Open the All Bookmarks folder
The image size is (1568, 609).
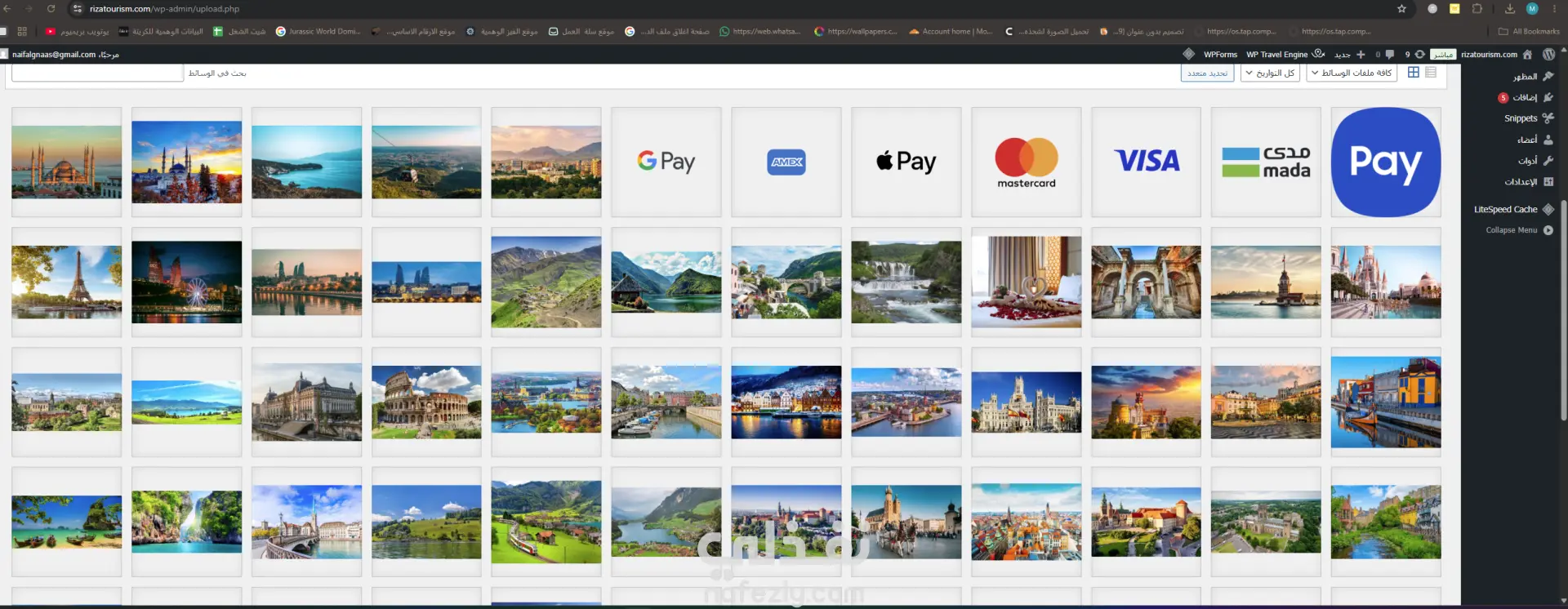point(1529,32)
